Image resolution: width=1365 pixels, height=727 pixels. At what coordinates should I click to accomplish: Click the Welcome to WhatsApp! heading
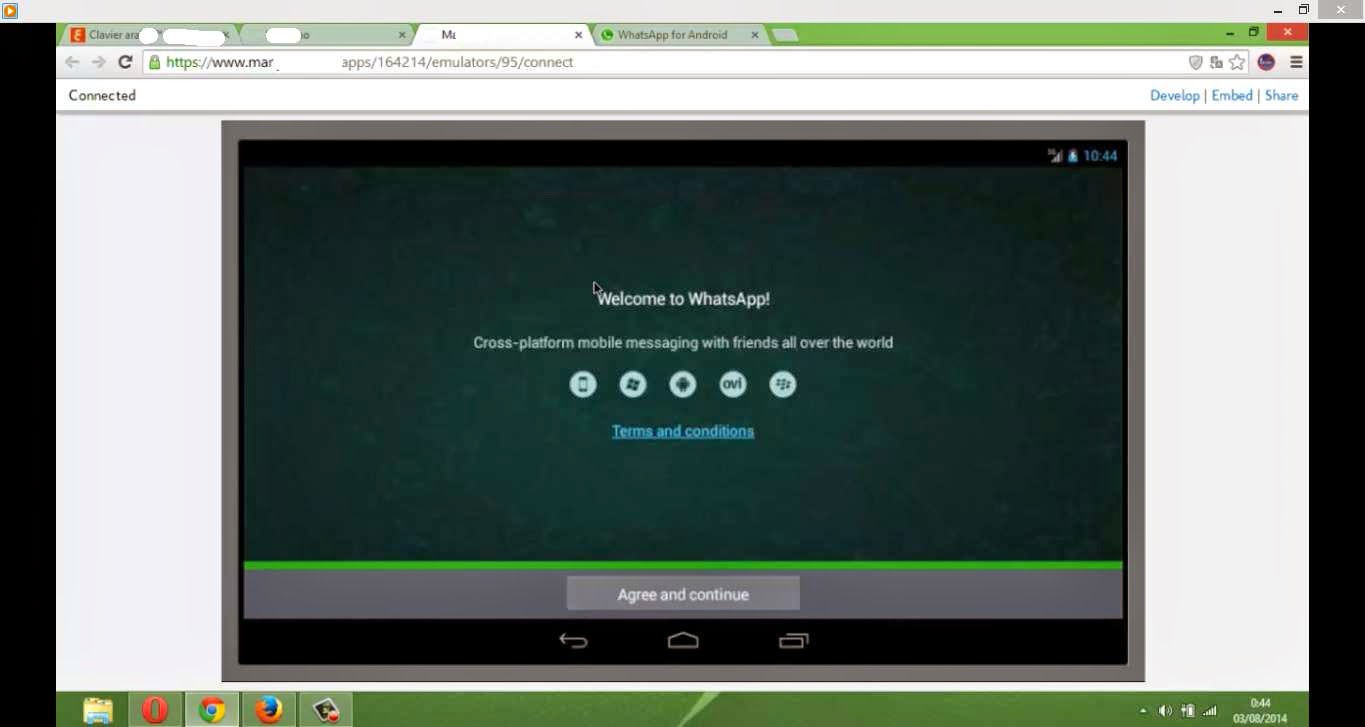(x=683, y=298)
